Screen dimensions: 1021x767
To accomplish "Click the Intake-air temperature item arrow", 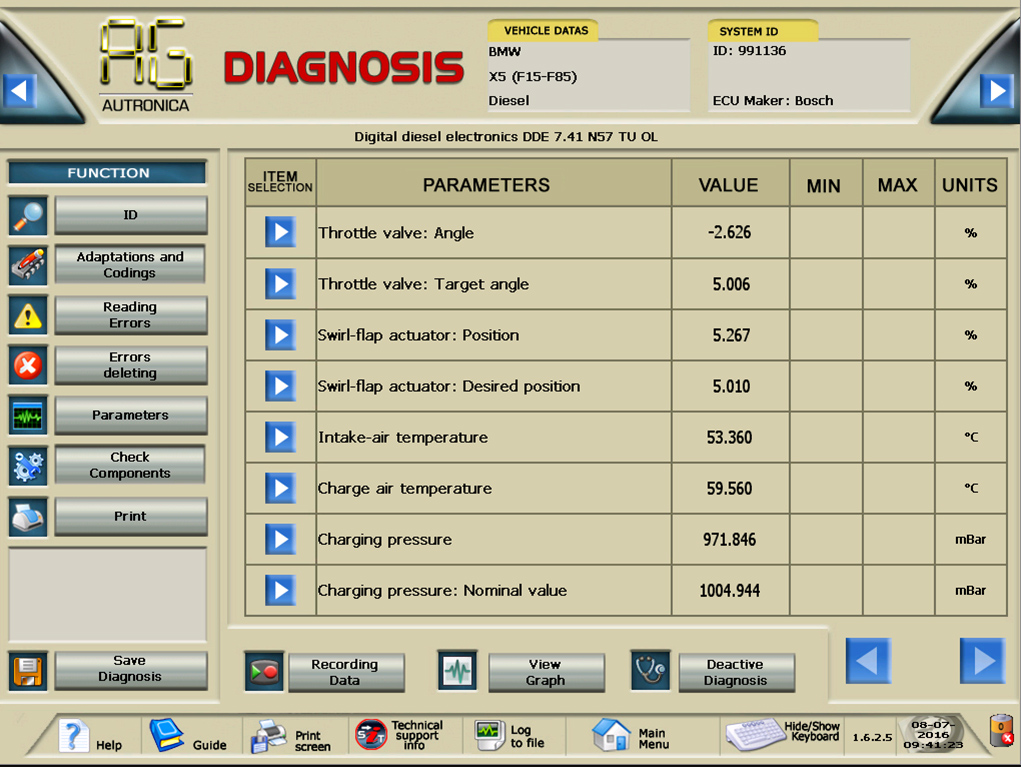I will [x=280, y=437].
